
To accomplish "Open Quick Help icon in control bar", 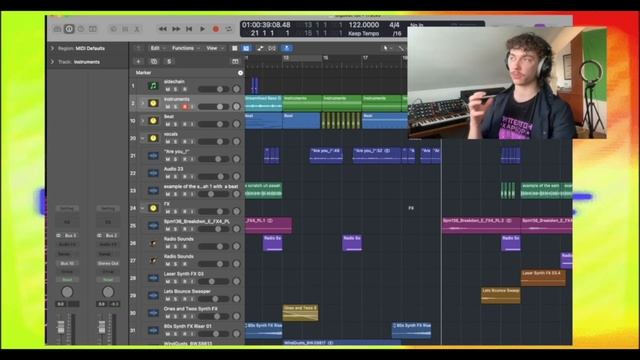I will coord(81,29).
